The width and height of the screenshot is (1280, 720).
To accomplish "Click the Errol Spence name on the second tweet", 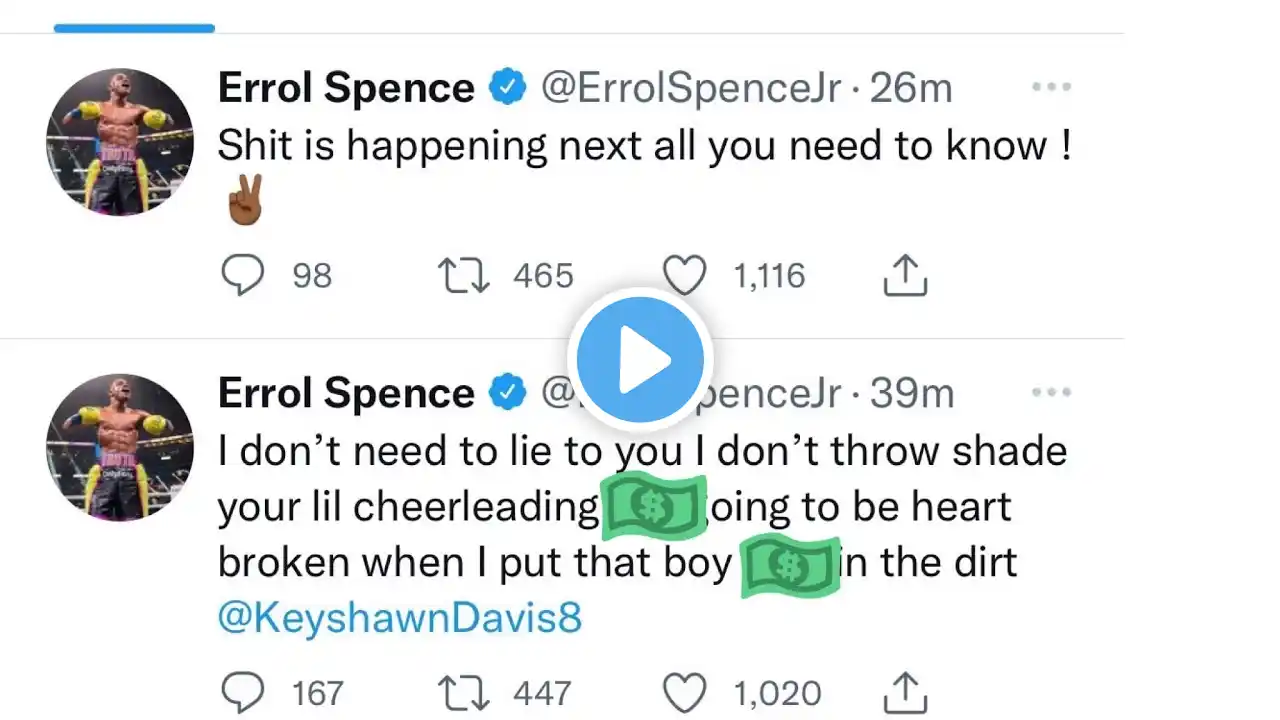I will pos(346,393).
